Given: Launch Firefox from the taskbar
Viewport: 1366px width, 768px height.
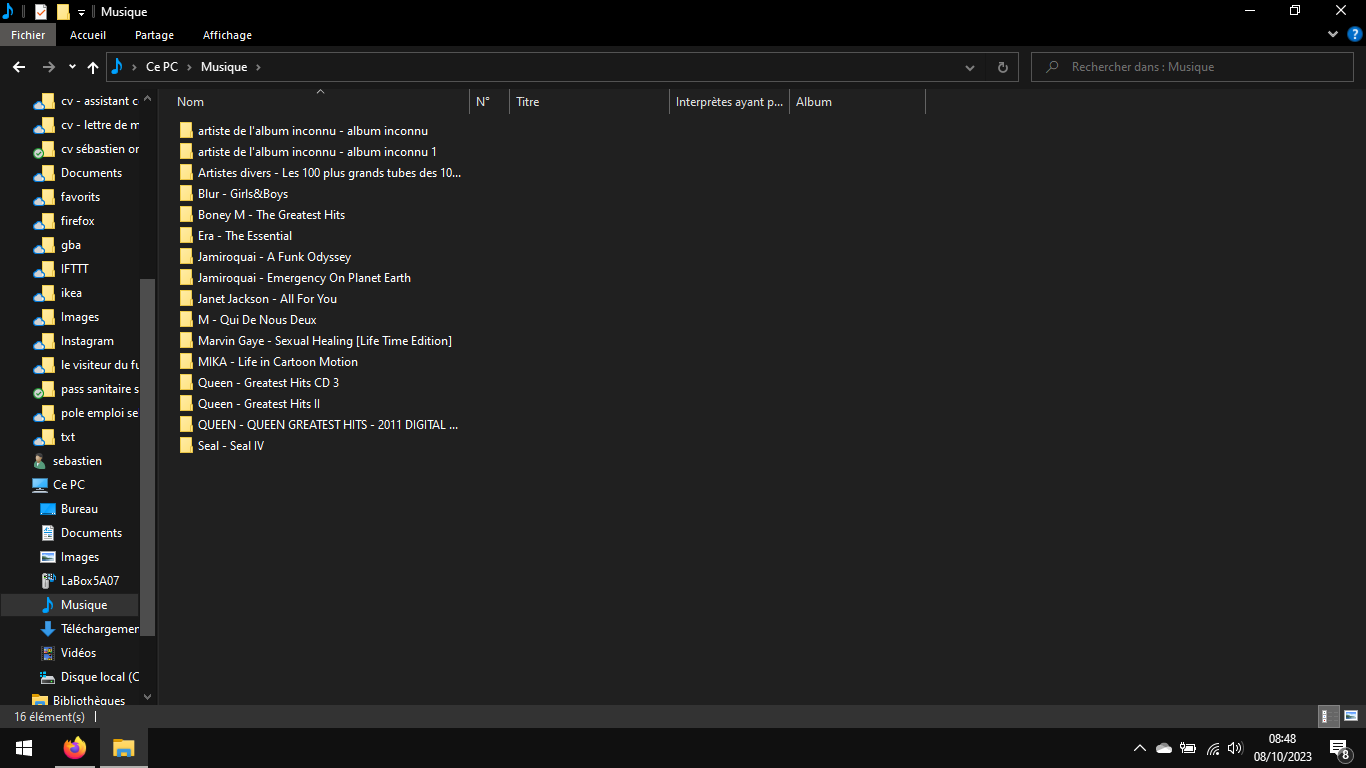Looking at the screenshot, I should [75, 748].
